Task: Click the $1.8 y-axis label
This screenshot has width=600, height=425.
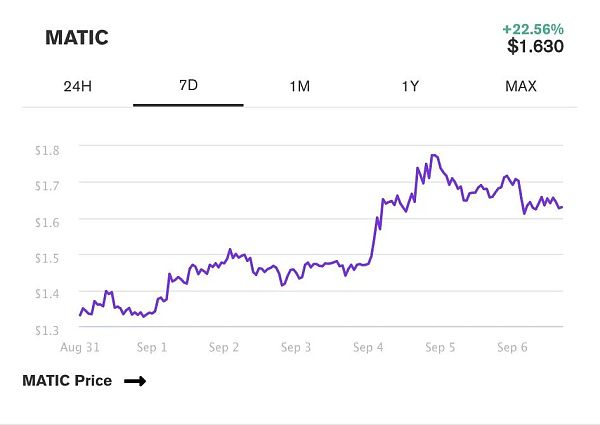Action: [49, 149]
